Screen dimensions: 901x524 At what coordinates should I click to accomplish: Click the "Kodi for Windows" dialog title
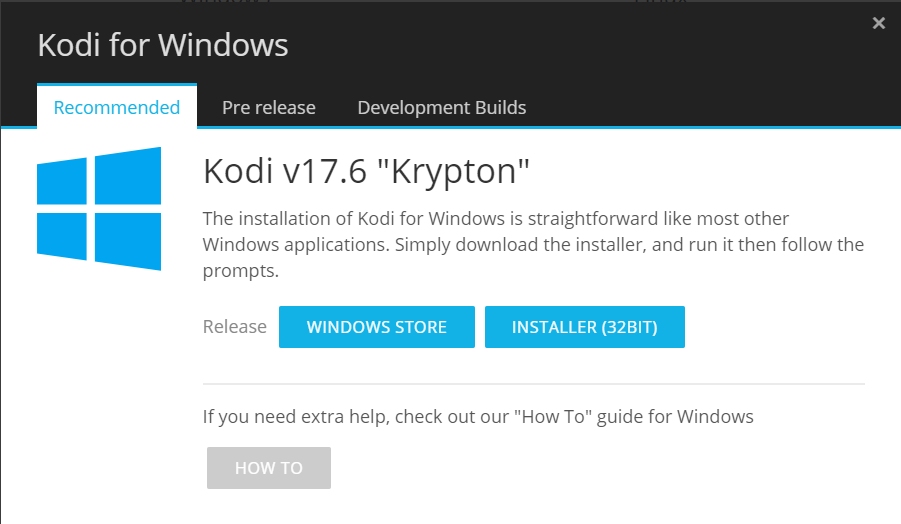[x=163, y=45]
